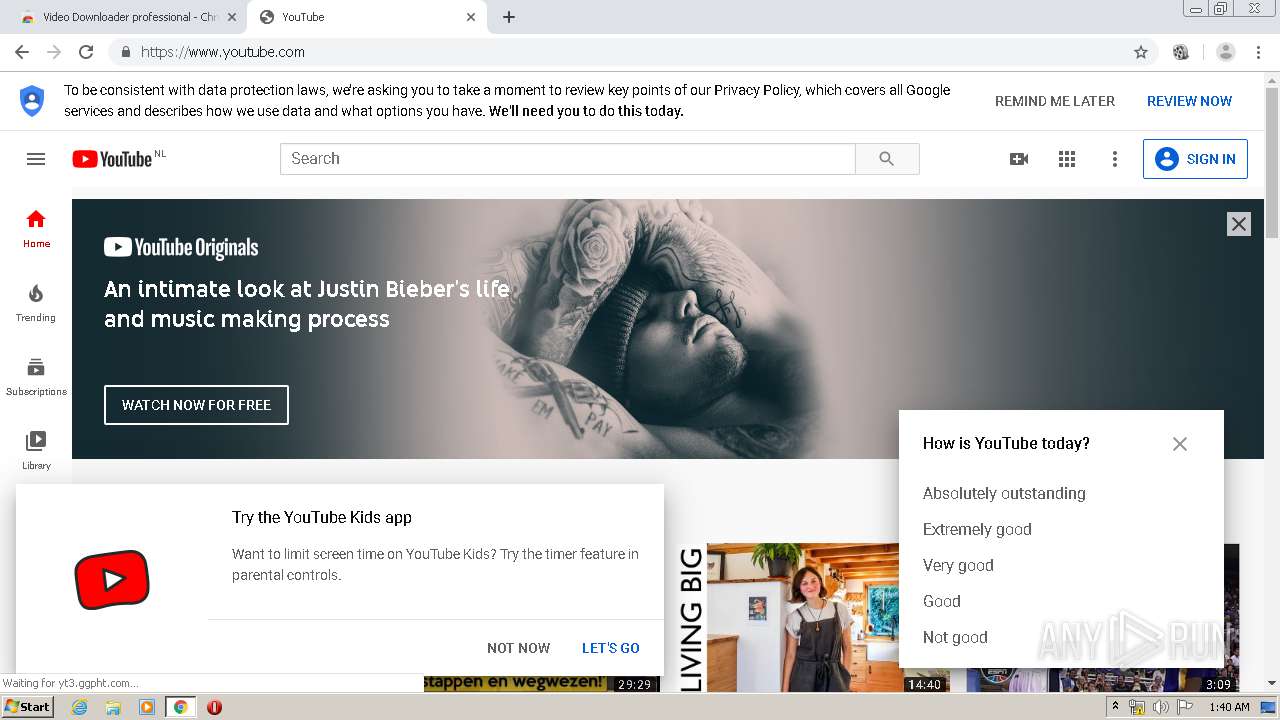Open the media player taskbar icon

click(x=147, y=707)
